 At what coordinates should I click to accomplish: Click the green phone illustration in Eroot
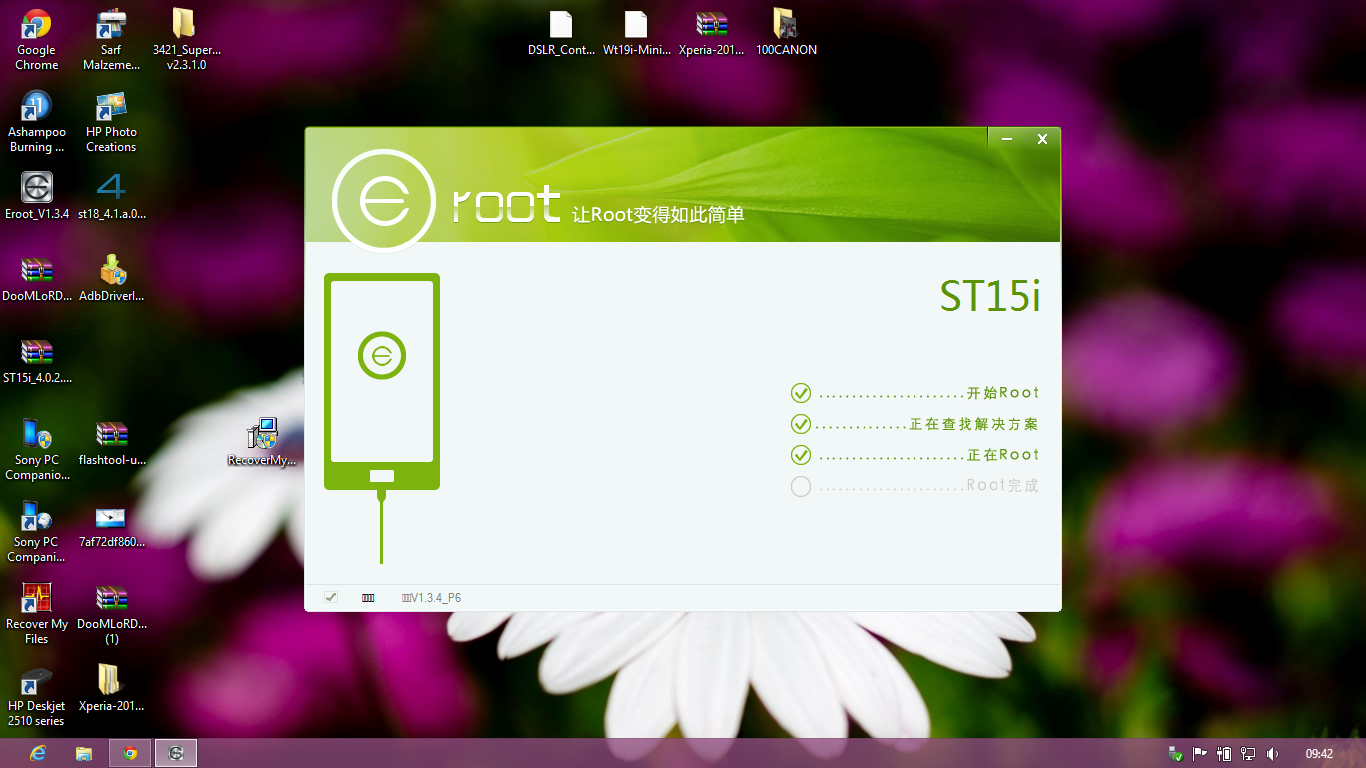382,382
